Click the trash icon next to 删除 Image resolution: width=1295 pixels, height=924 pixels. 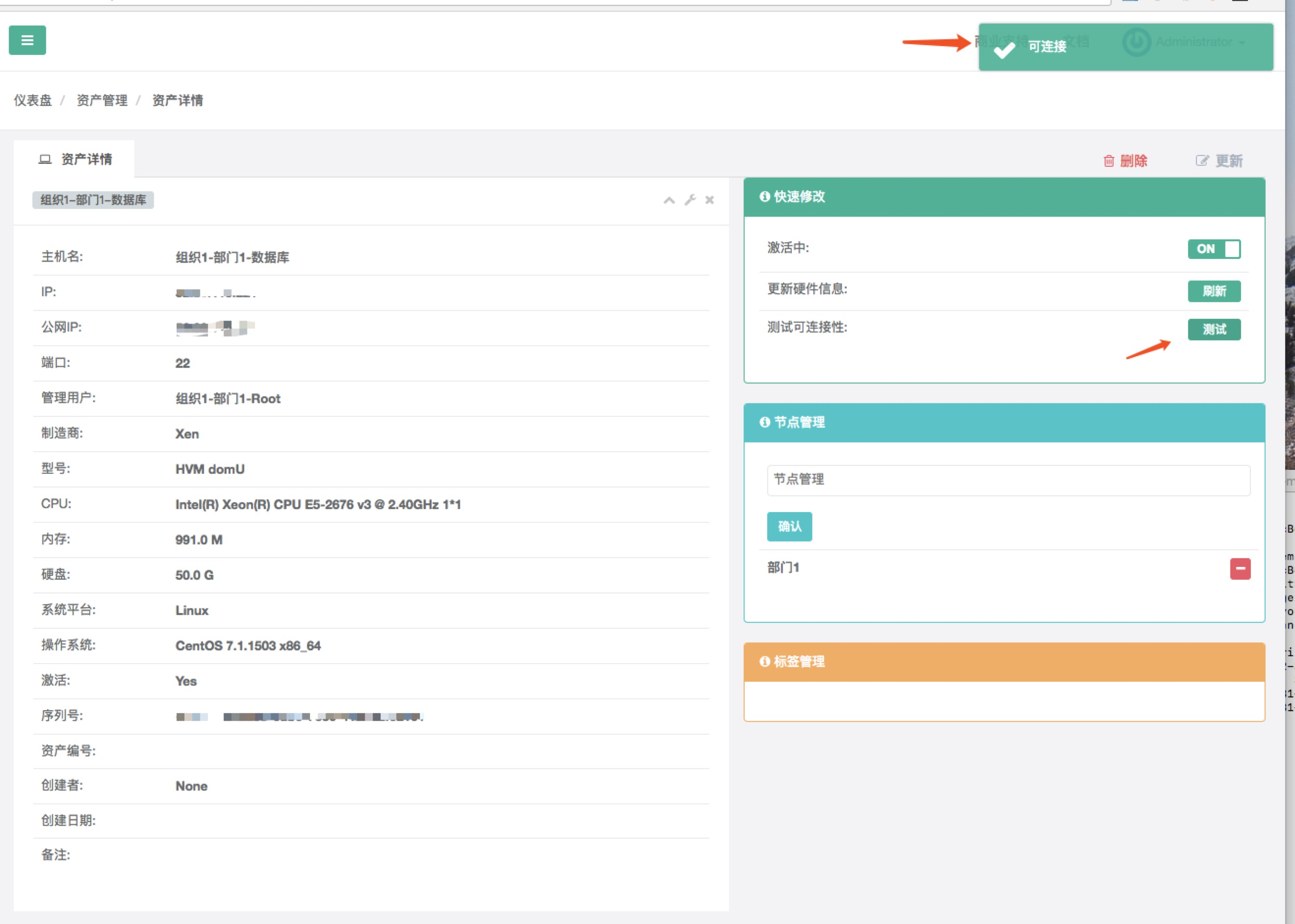[x=1109, y=161]
